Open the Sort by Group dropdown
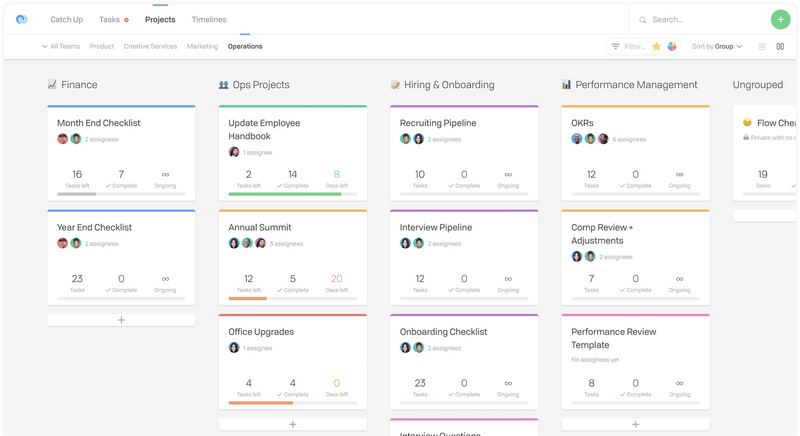The width and height of the screenshot is (800, 436). coord(717,46)
